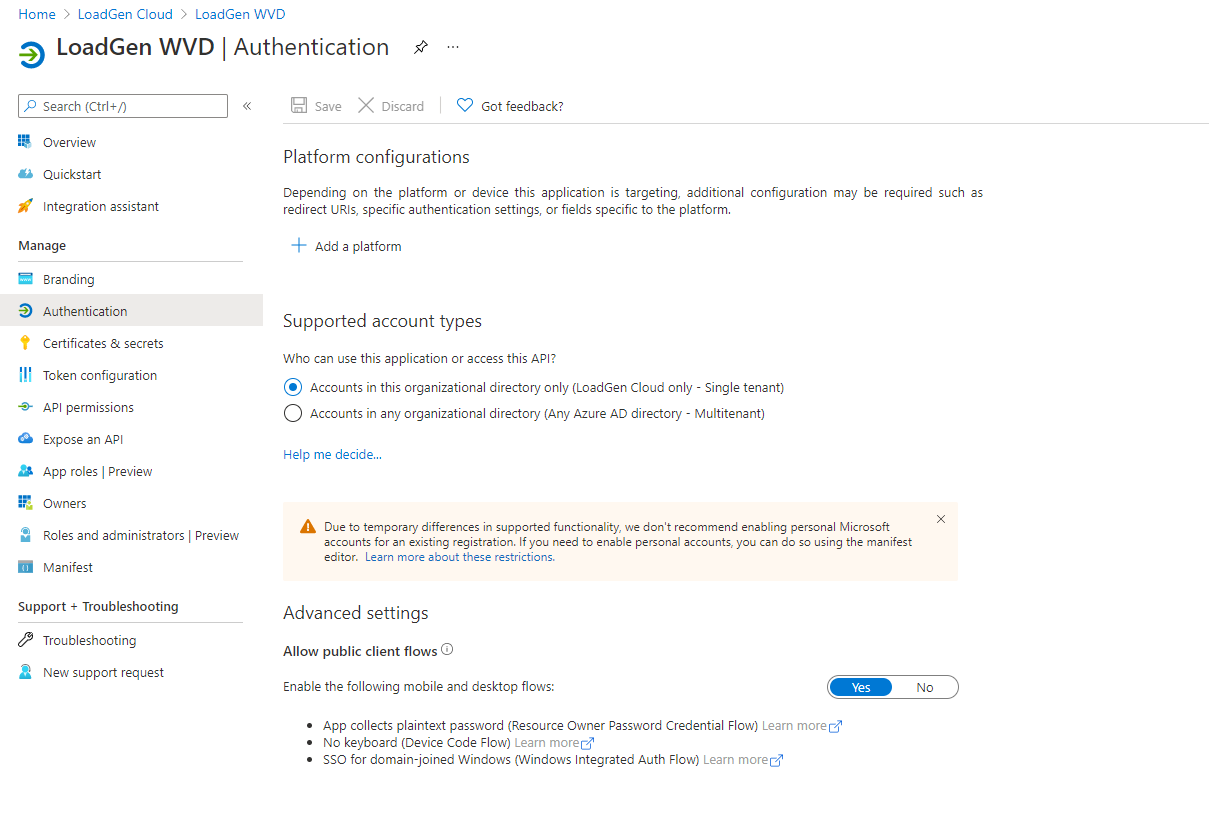Click the Certificates & secrets key icon
This screenshot has height=822, width=1209.
pyautogui.click(x=26, y=343)
